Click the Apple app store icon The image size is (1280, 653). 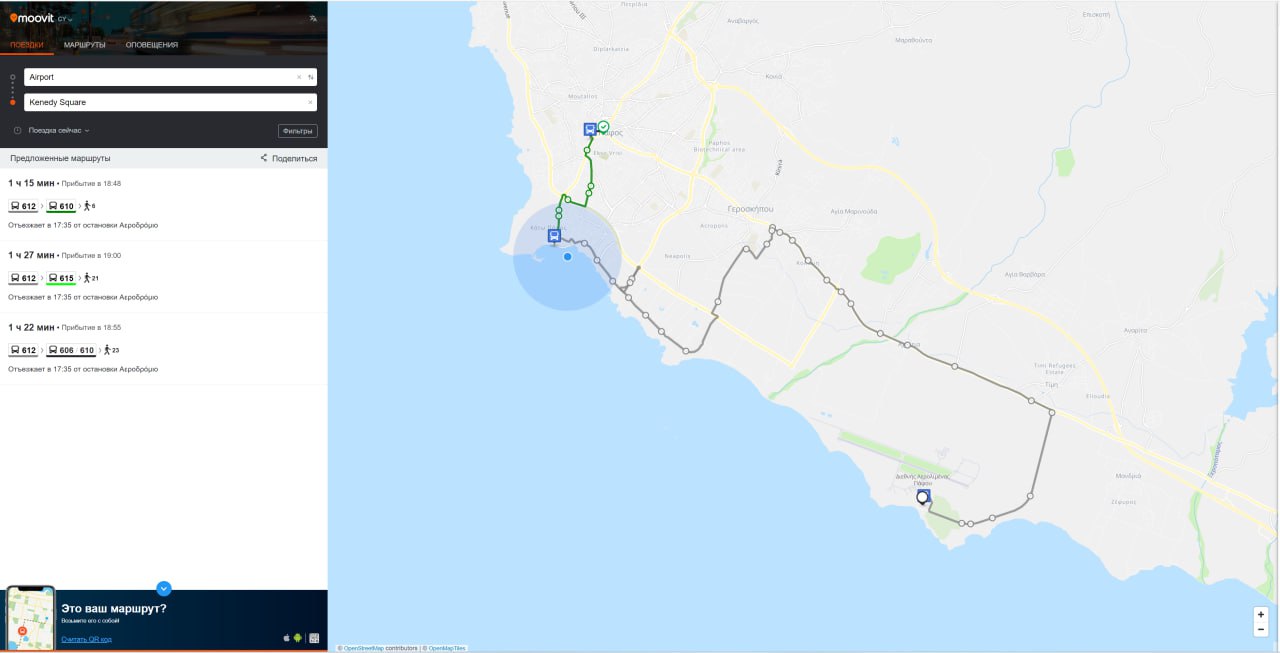[287, 638]
